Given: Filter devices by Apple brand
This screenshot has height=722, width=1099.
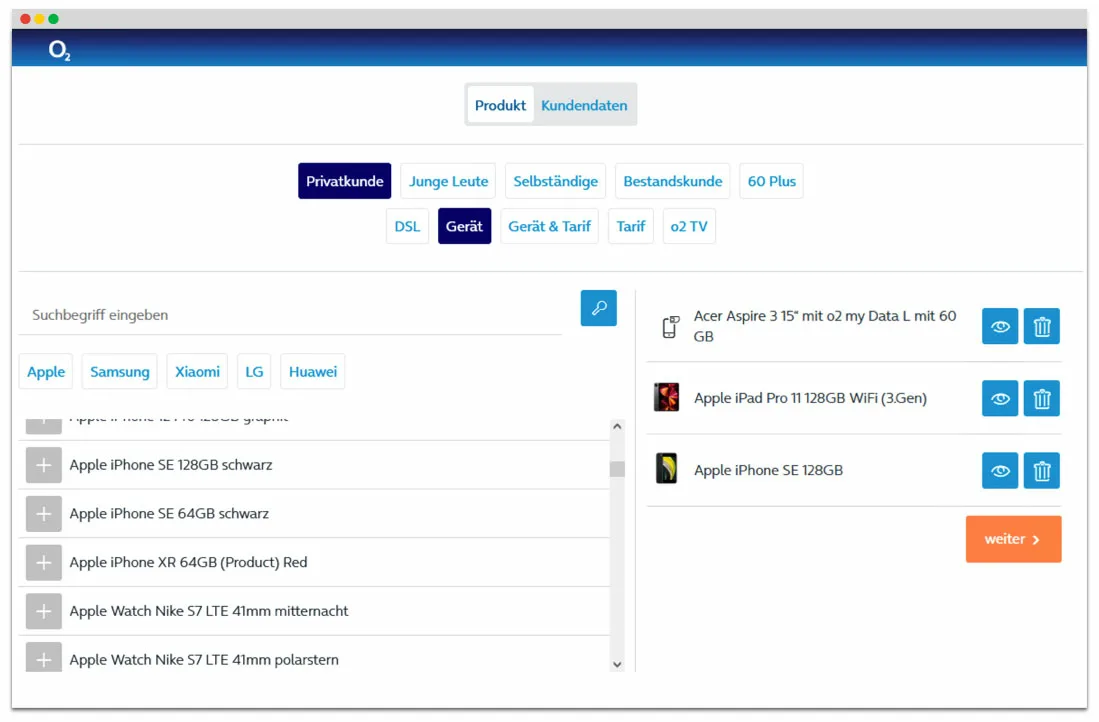Looking at the screenshot, I should (x=46, y=372).
